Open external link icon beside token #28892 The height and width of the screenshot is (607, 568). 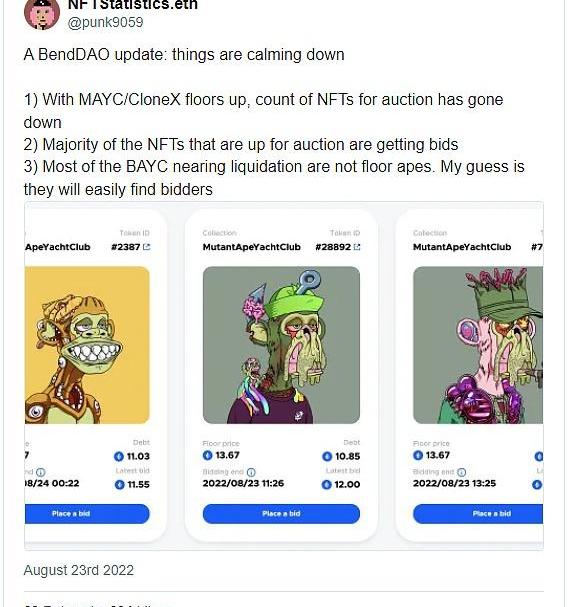tap(357, 247)
